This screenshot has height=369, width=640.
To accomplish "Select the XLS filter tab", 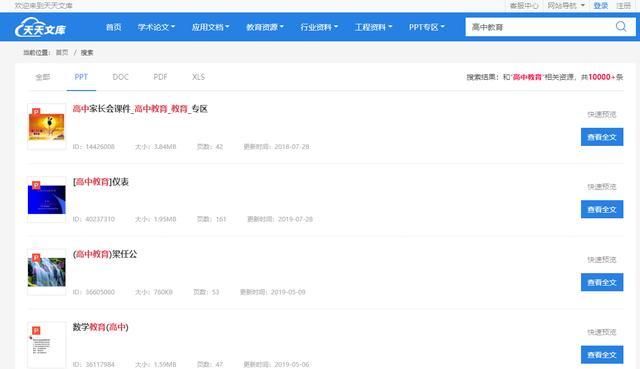I will coord(198,77).
